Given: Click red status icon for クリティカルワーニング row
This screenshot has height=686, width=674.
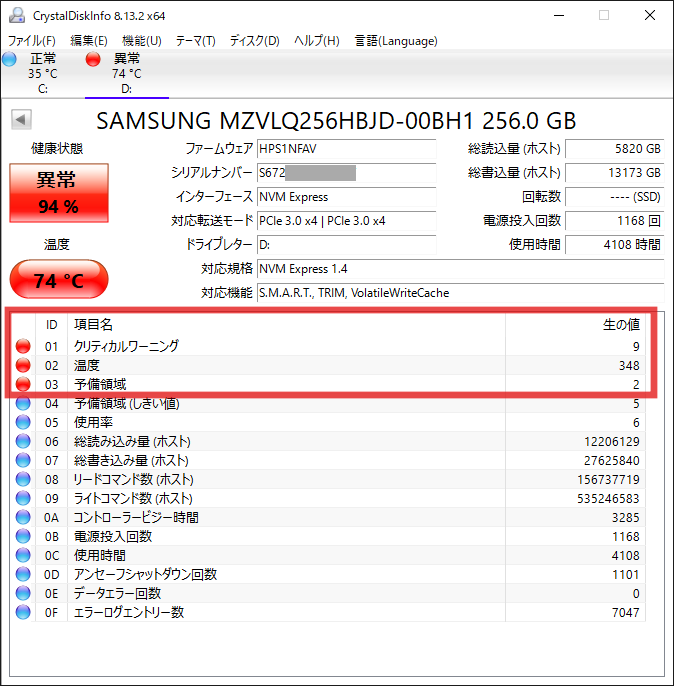Looking at the screenshot, I should (x=23, y=346).
